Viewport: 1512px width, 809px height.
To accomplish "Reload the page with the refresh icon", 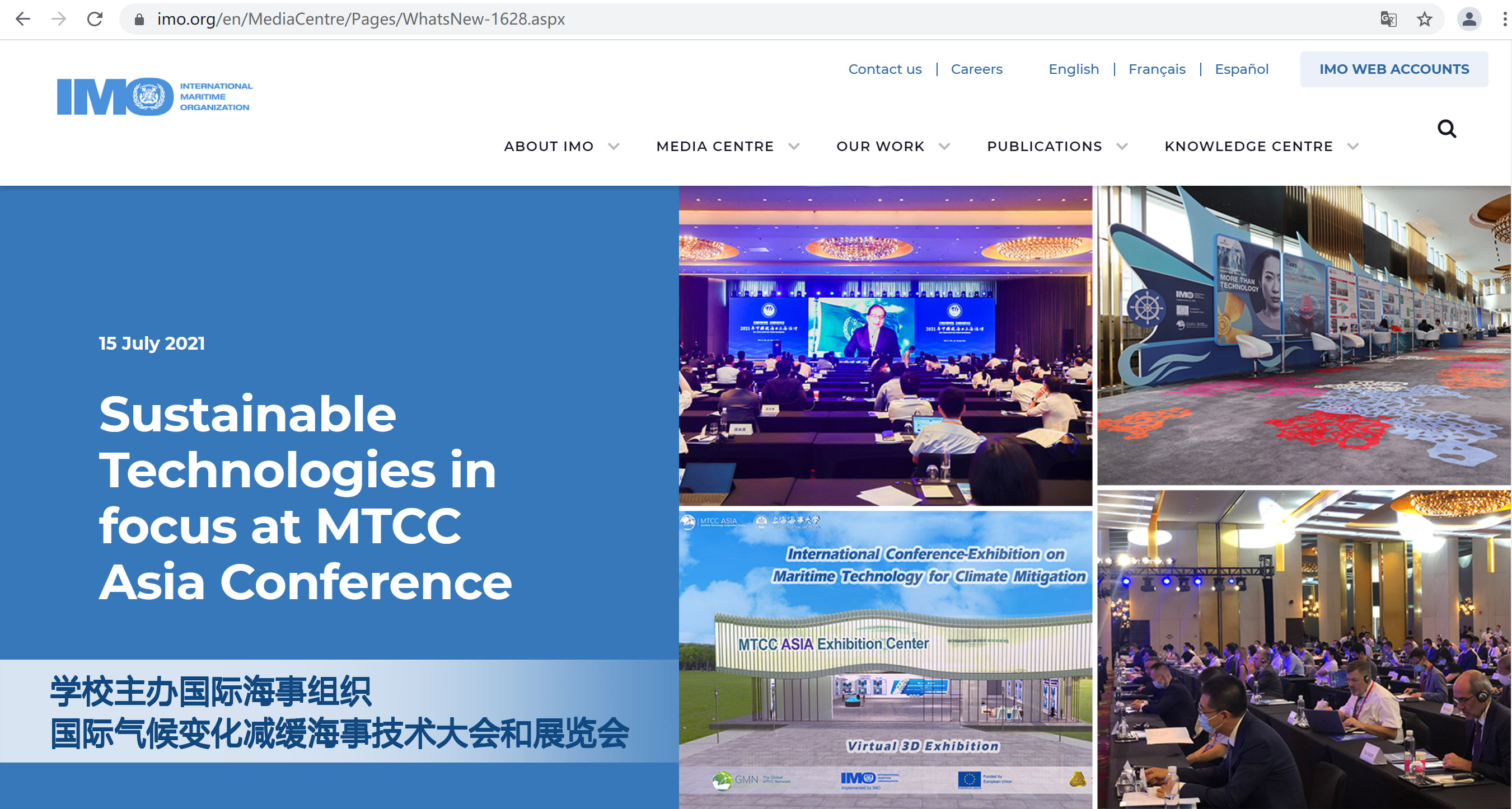I will [x=95, y=19].
